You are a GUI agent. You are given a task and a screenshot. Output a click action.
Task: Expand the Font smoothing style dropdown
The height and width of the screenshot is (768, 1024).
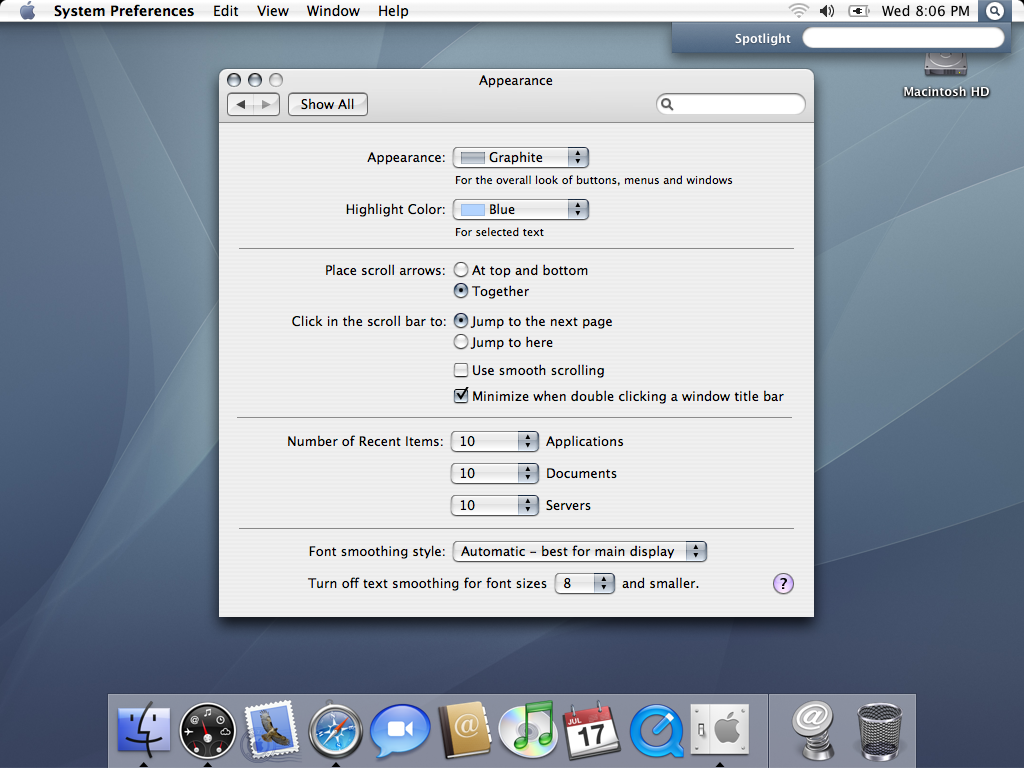[x=580, y=551]
